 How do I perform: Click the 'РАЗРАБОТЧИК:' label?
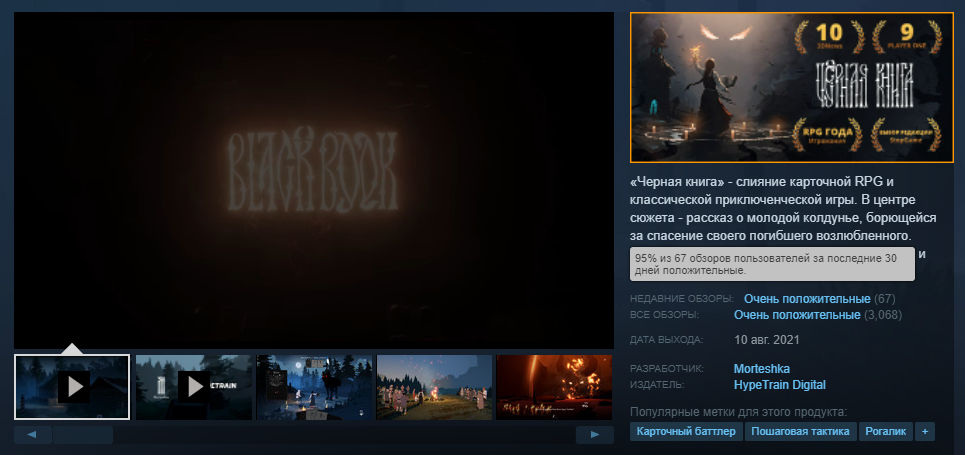tap(667, 369)
